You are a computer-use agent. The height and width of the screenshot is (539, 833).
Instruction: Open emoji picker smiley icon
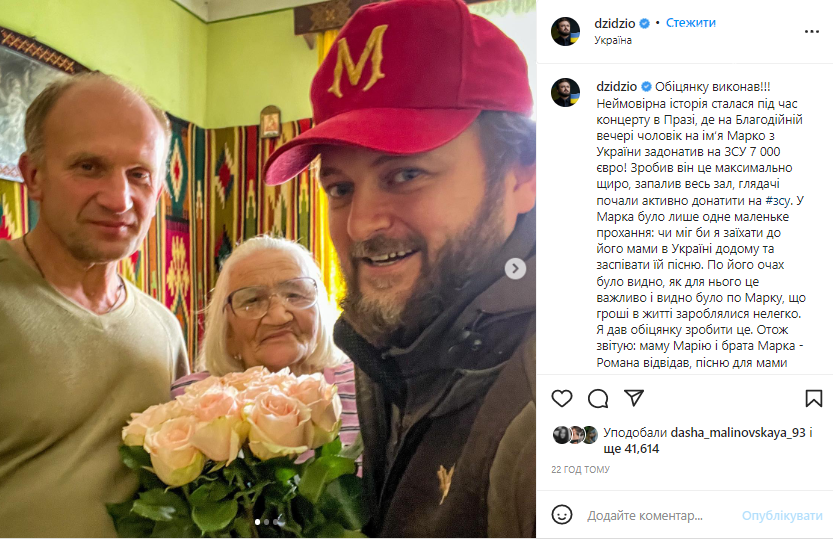pos(562,515)
